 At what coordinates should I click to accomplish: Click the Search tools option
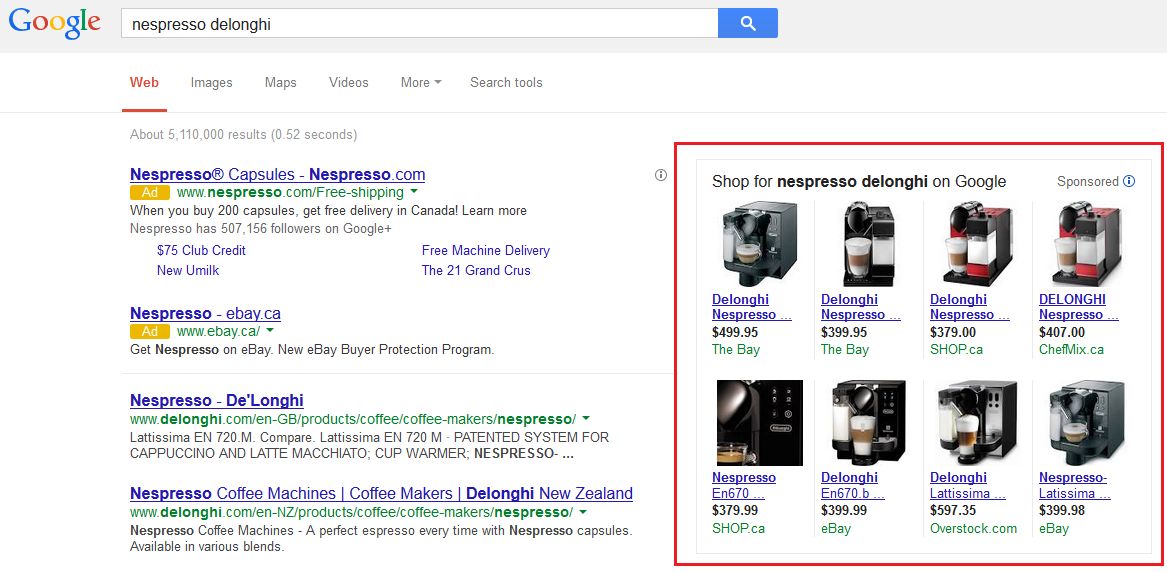click(x=506, y=83)
